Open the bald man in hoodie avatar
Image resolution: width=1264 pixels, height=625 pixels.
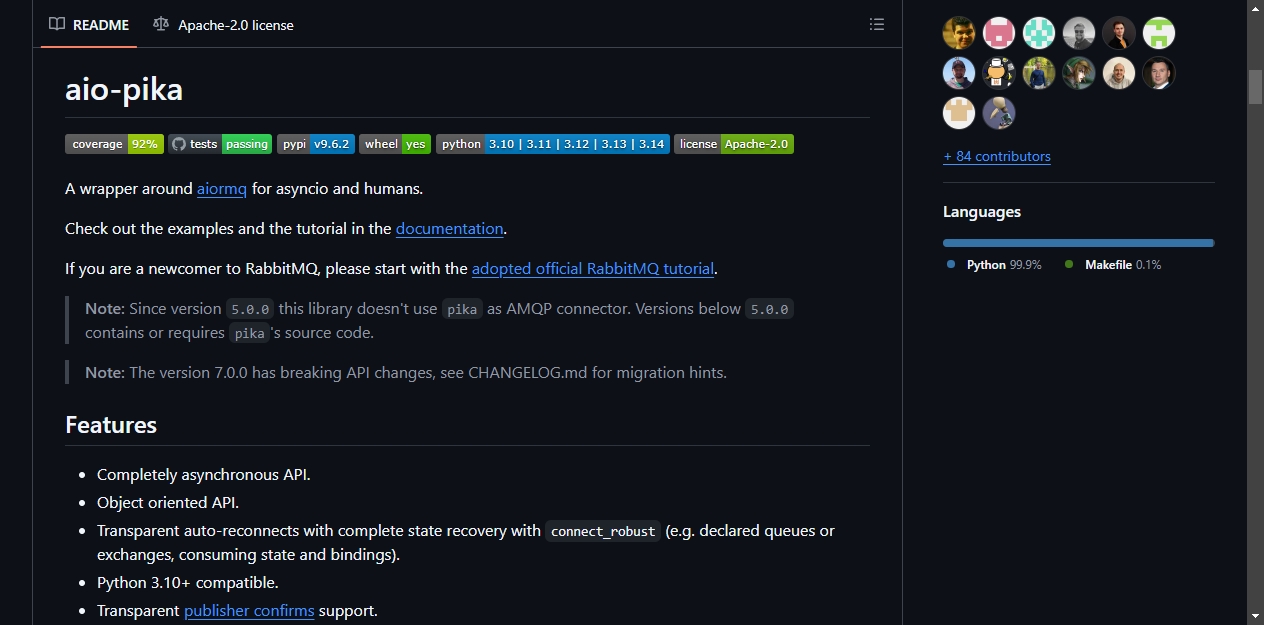[x=1119, y=73]
